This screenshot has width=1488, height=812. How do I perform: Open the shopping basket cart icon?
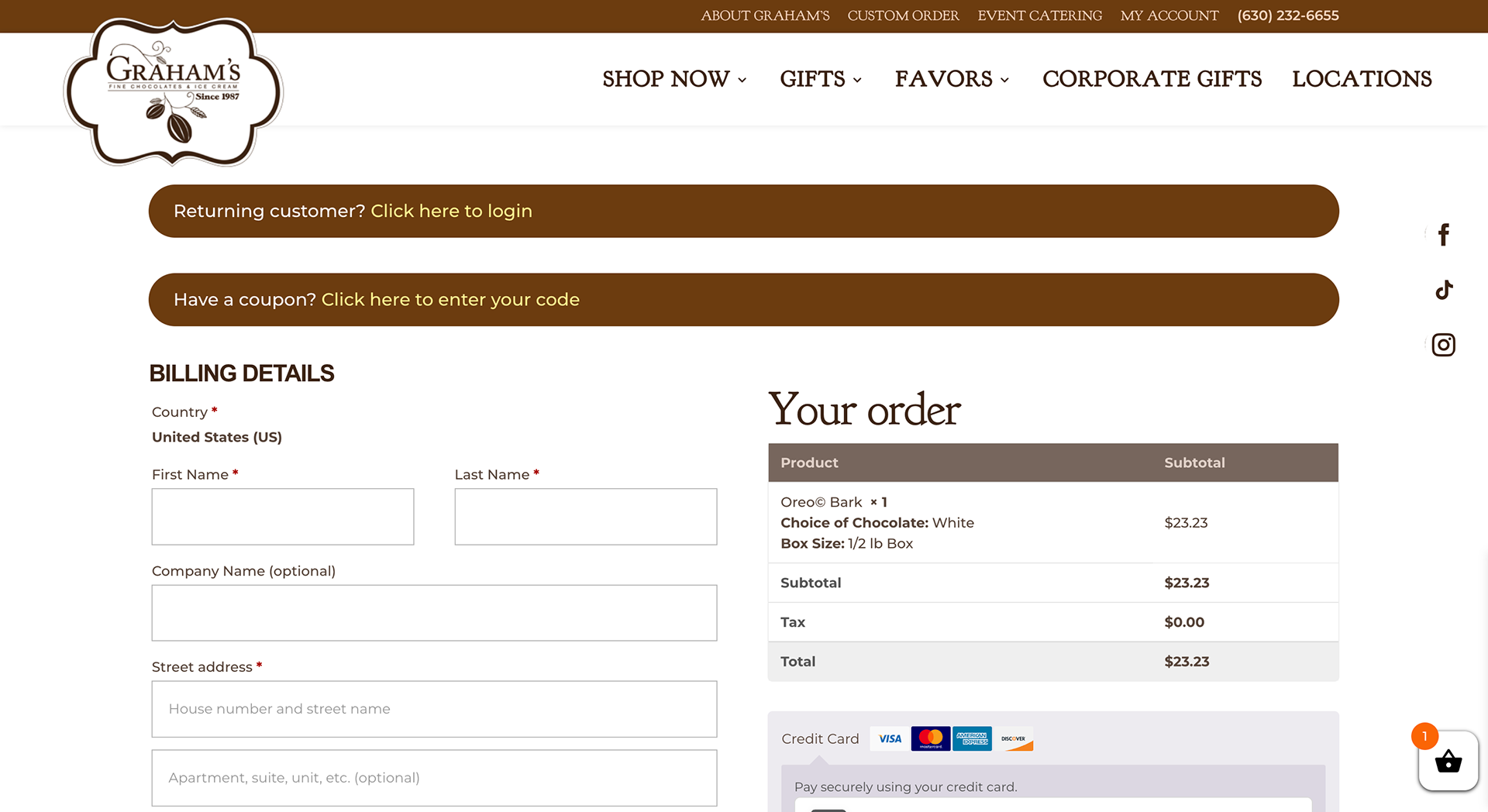click(x=1448, y=761)
